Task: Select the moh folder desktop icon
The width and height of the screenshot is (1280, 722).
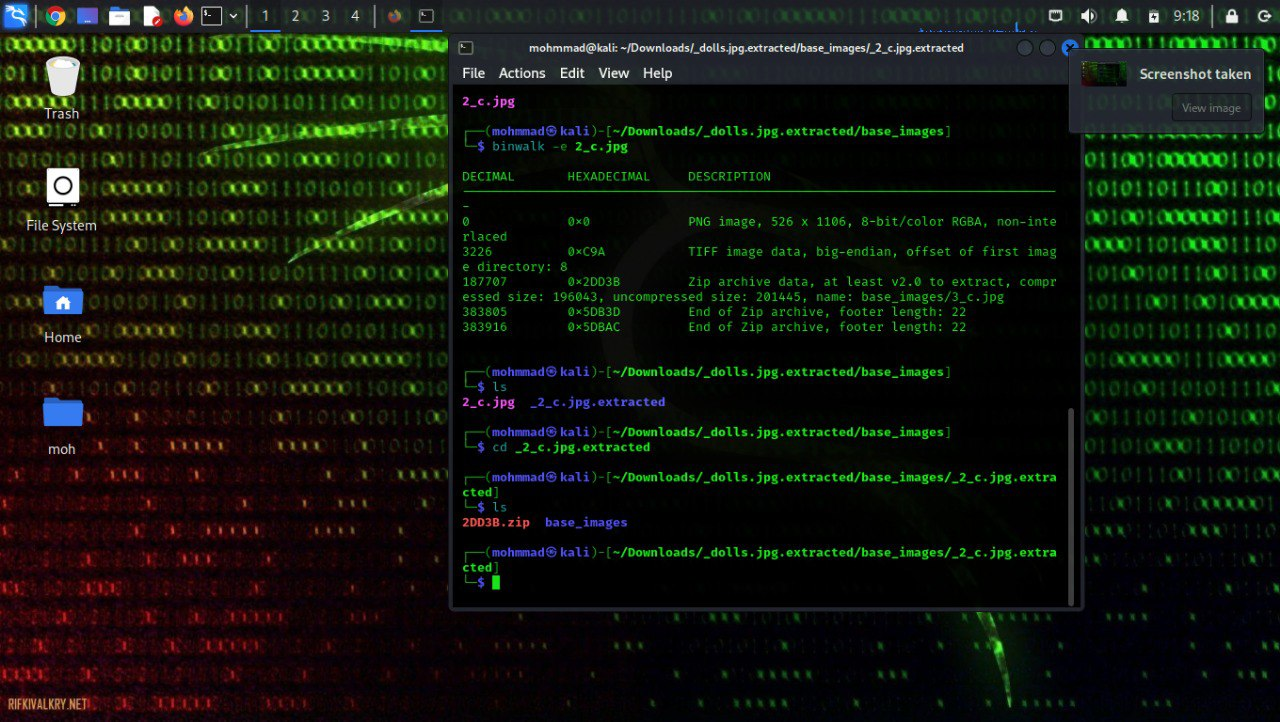Action: point(62,425)
